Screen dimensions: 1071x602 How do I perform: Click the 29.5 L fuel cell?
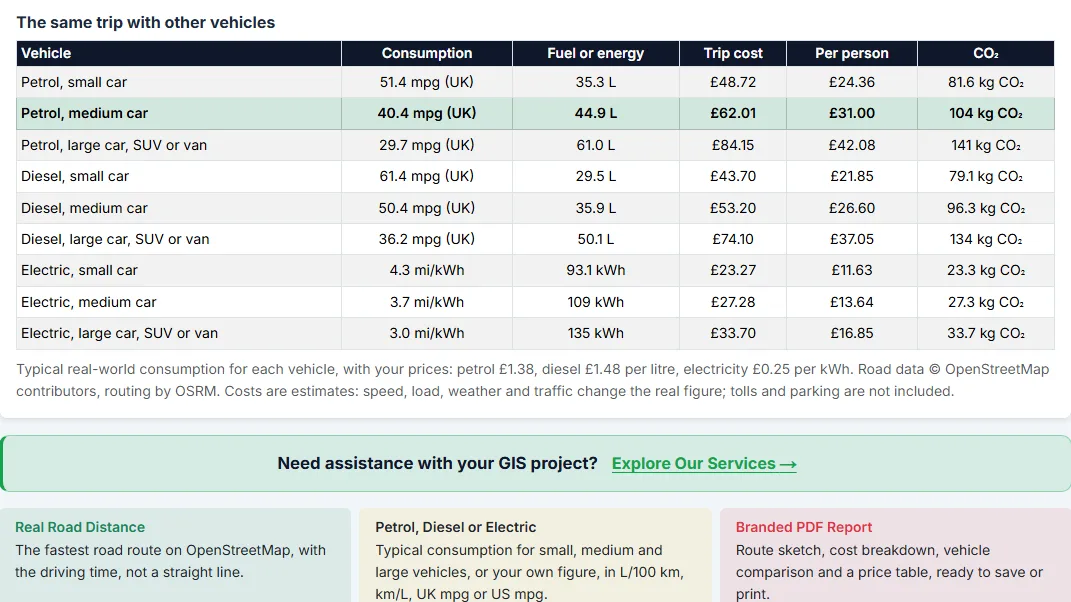tap(596, 176)
